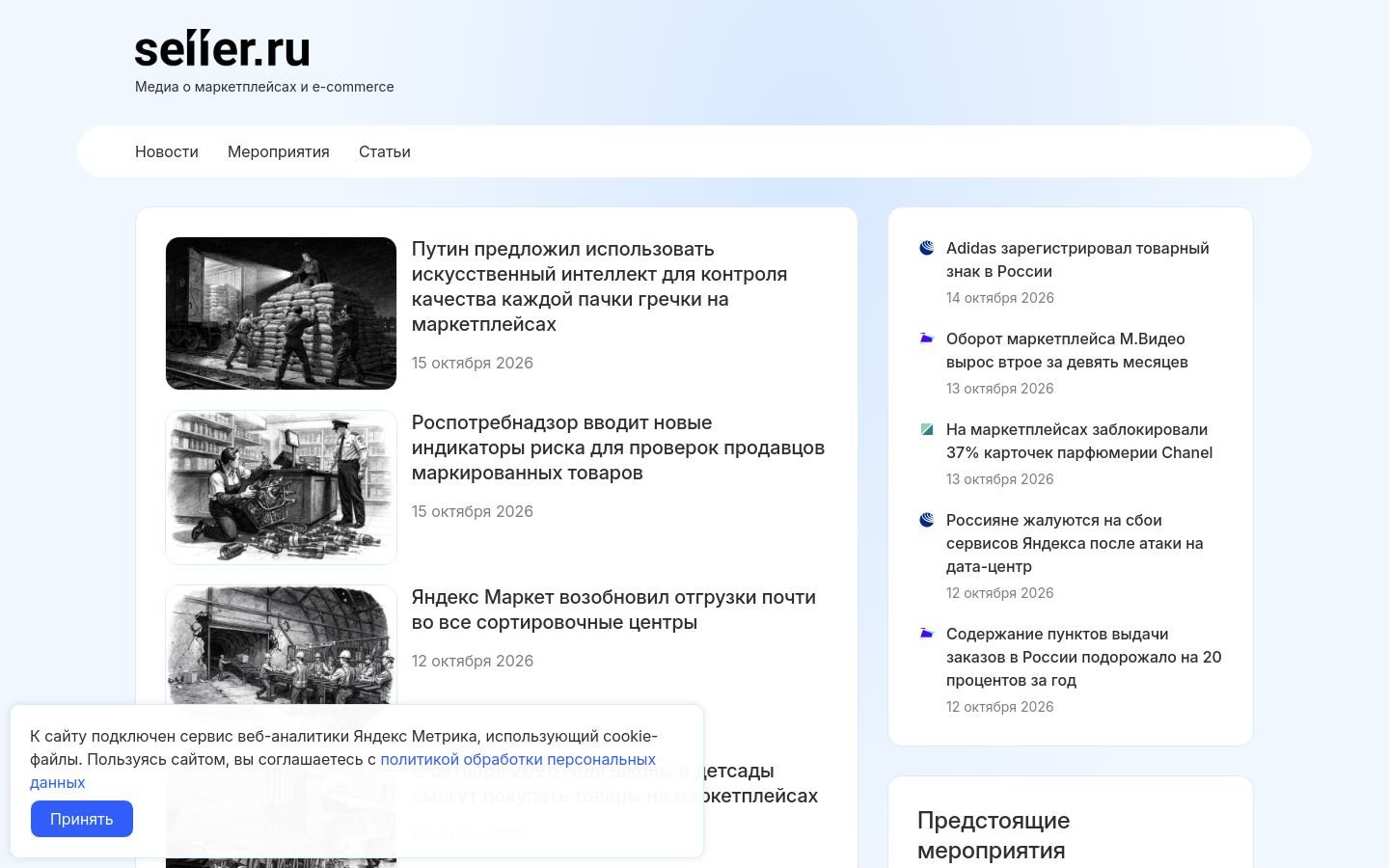The image size is (1389, 868).
Task: Open Россияне жалуются на сбои сервисов Яндекса news
Action: pos(1075,543)
